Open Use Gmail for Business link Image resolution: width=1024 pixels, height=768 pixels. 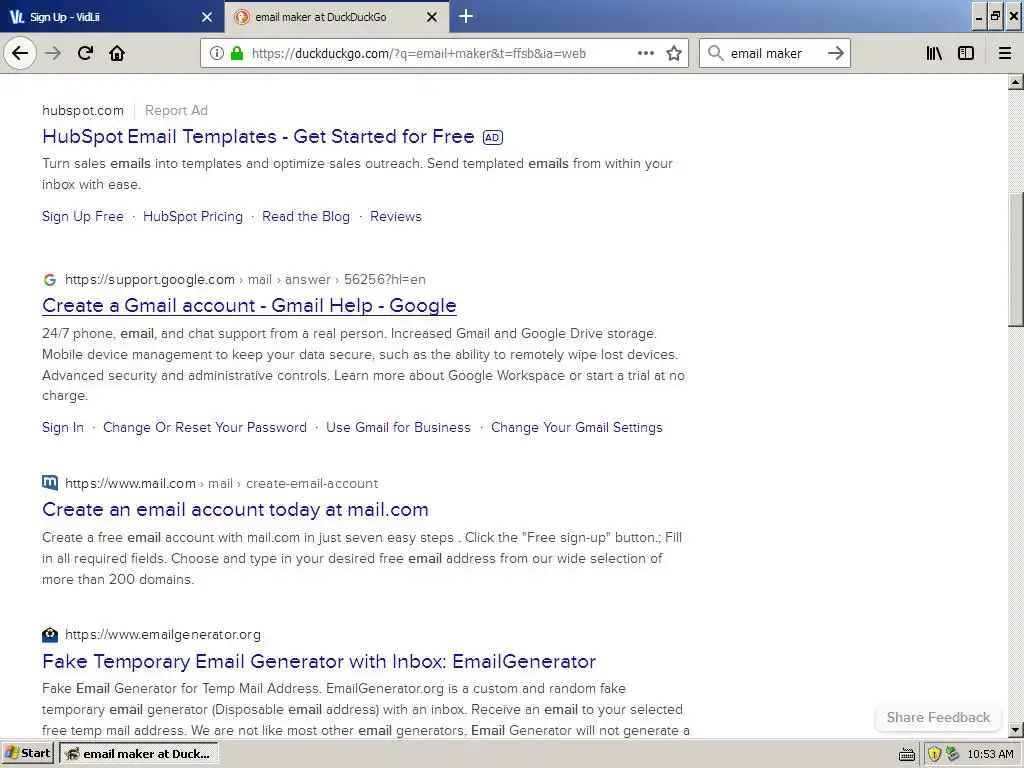[x=398, y=427]
